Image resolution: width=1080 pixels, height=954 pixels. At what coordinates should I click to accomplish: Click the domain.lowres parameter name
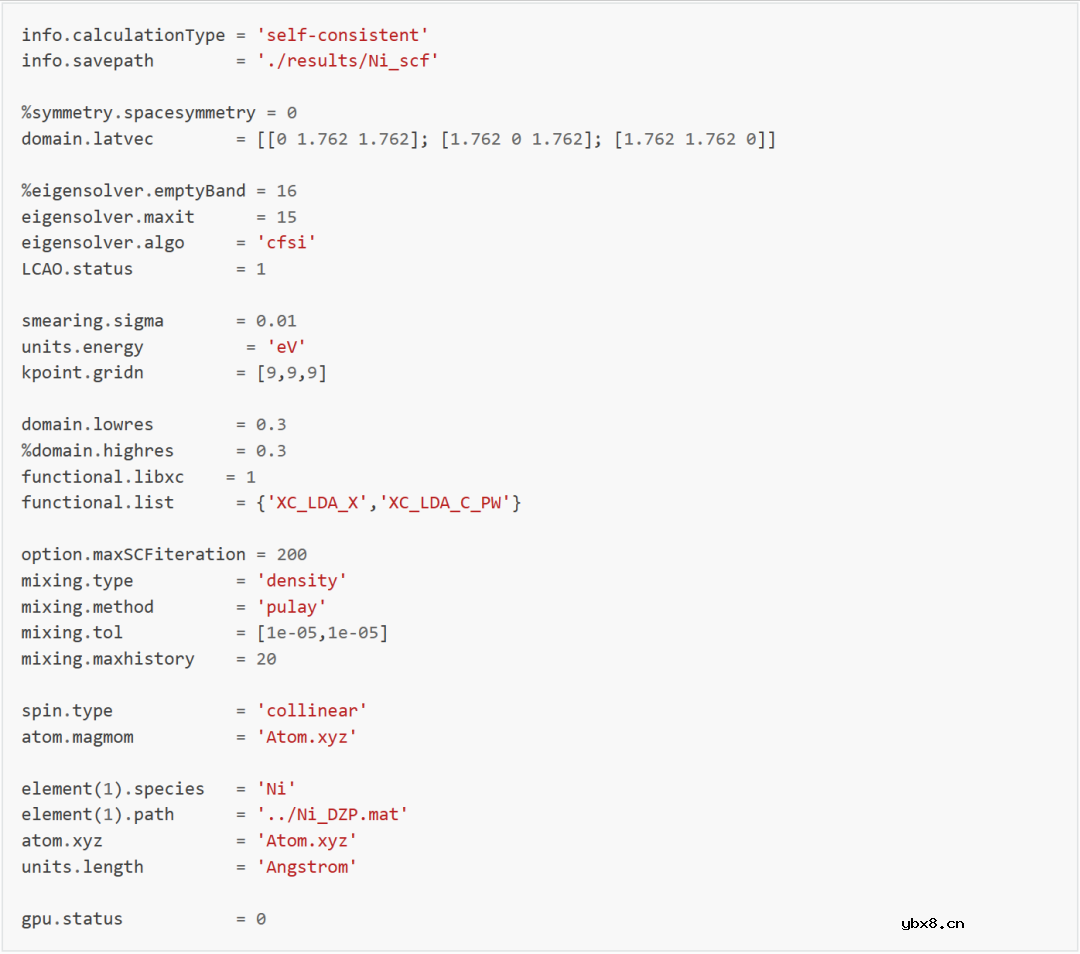tap(88, 425)
